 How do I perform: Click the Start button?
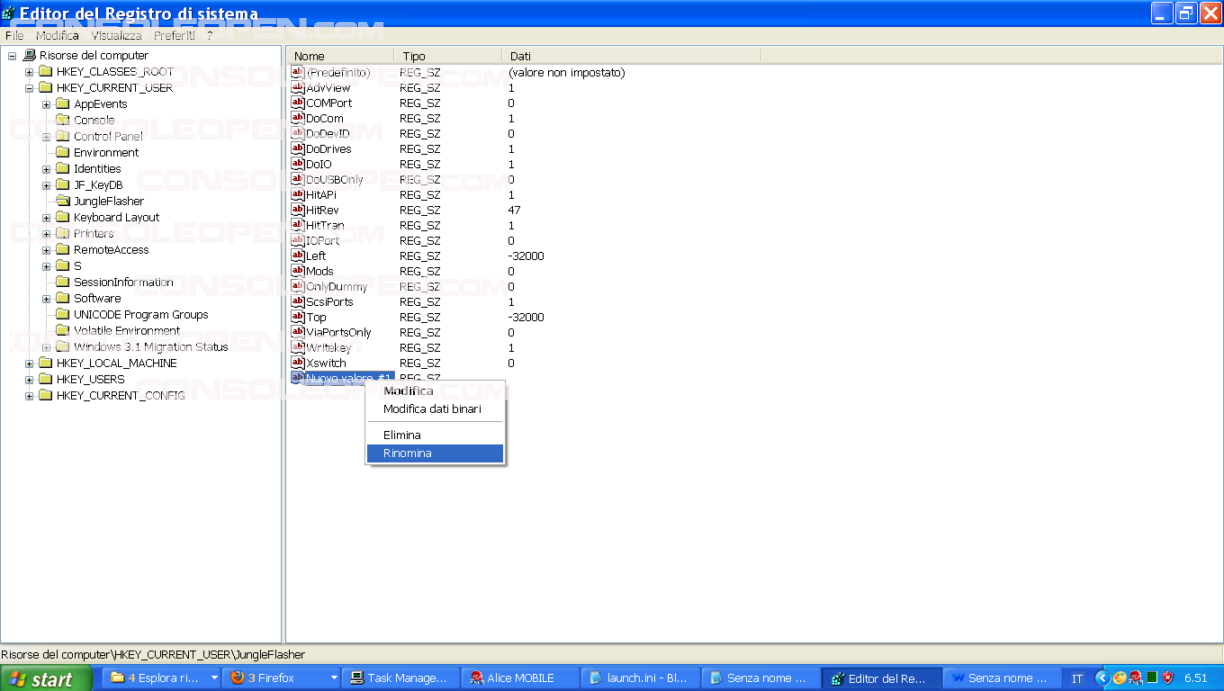(x=40, y=679)
